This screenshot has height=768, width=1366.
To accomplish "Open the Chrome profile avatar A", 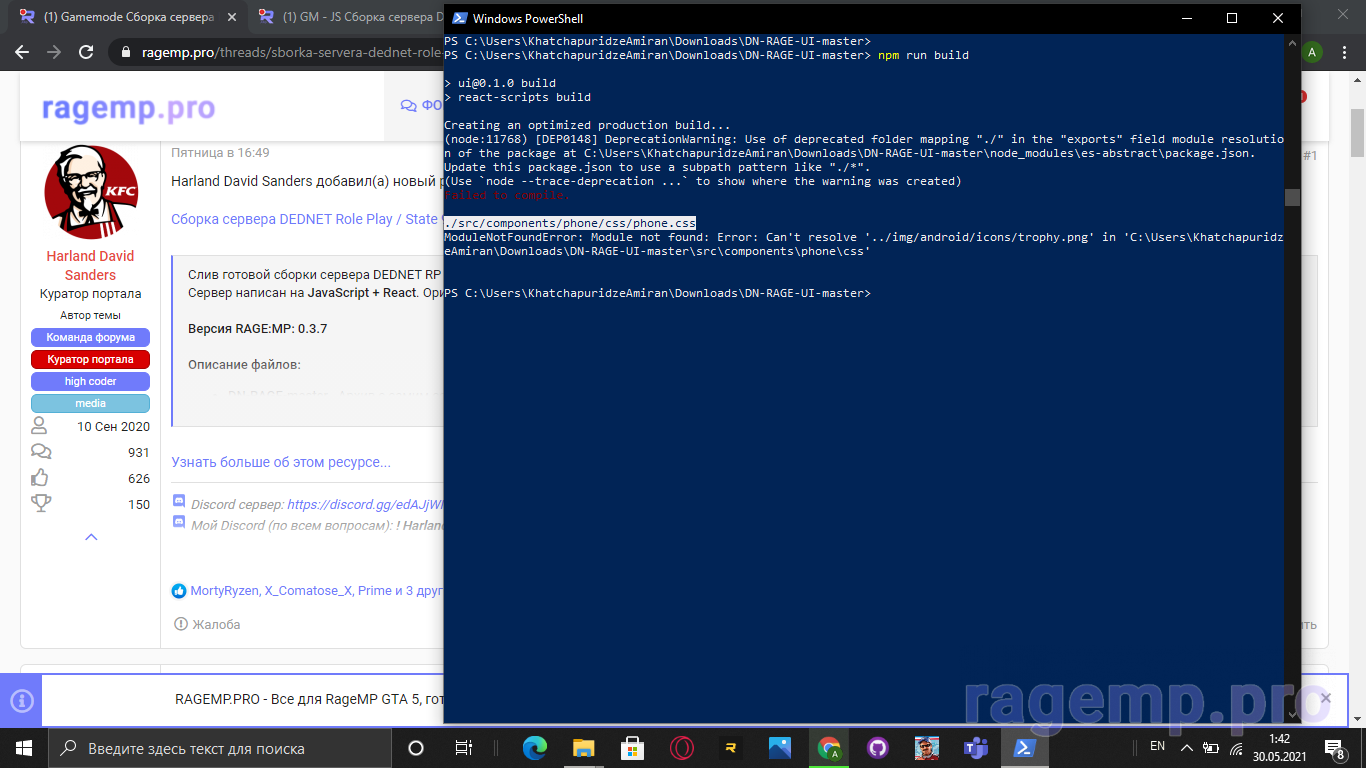I will [1313, 52].
